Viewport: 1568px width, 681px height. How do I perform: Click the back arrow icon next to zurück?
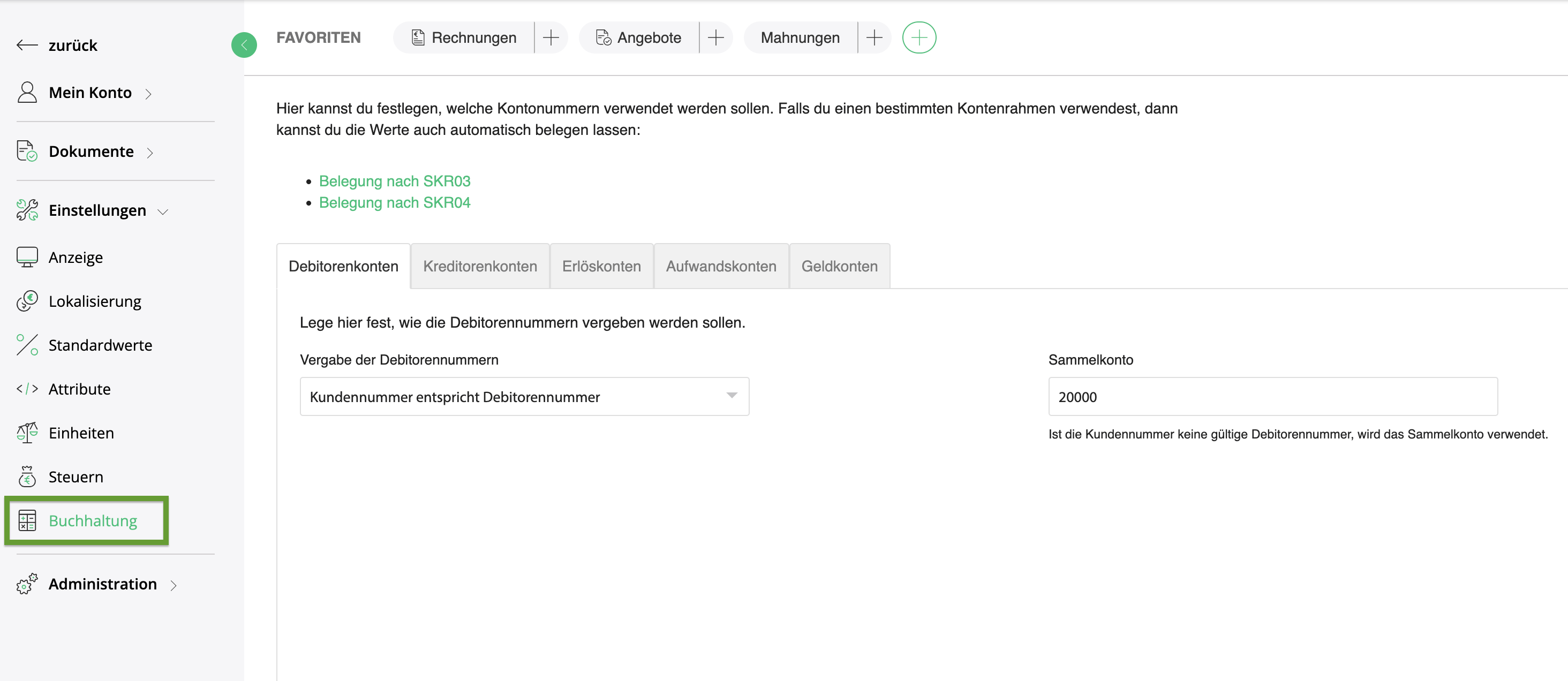click(27, 45)
